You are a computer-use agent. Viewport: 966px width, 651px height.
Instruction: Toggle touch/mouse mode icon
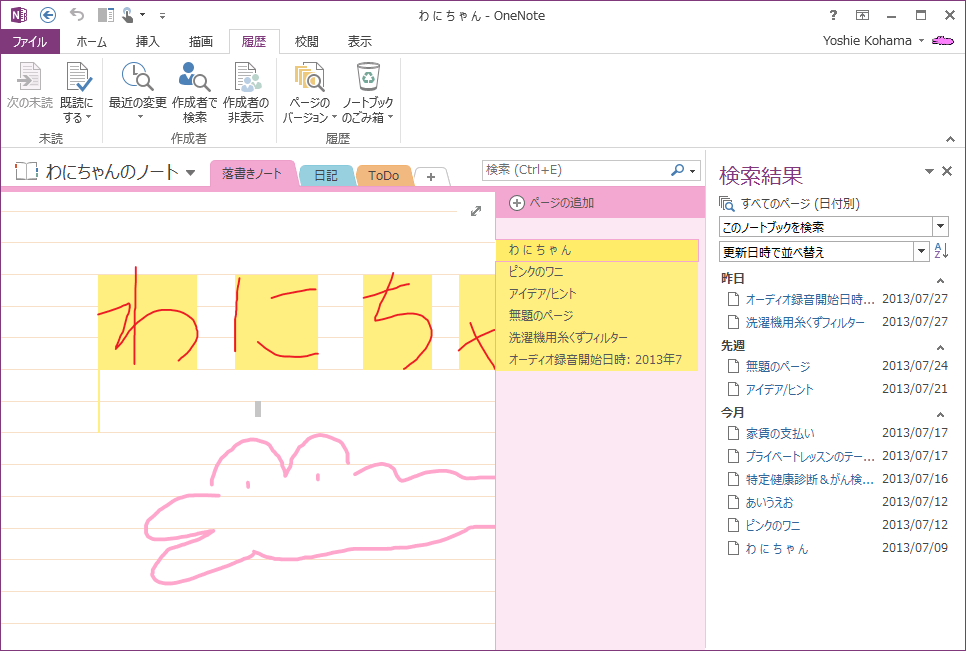(x=128, y=15)
